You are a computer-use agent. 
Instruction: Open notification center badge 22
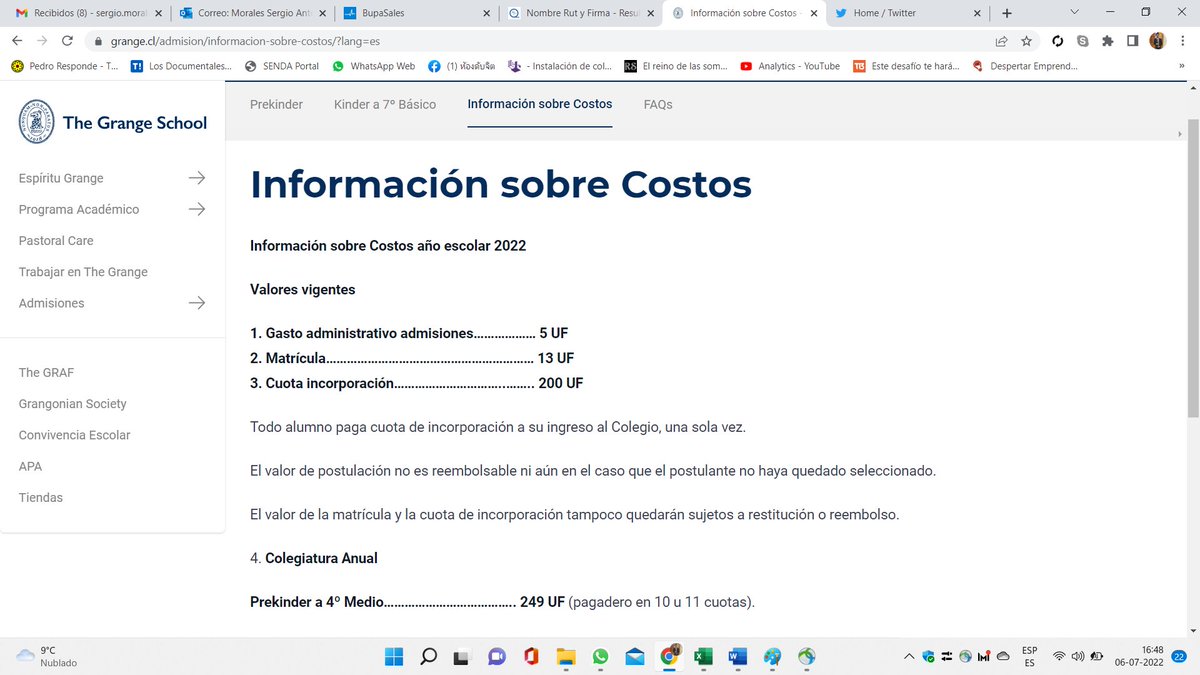(1180, 656)
